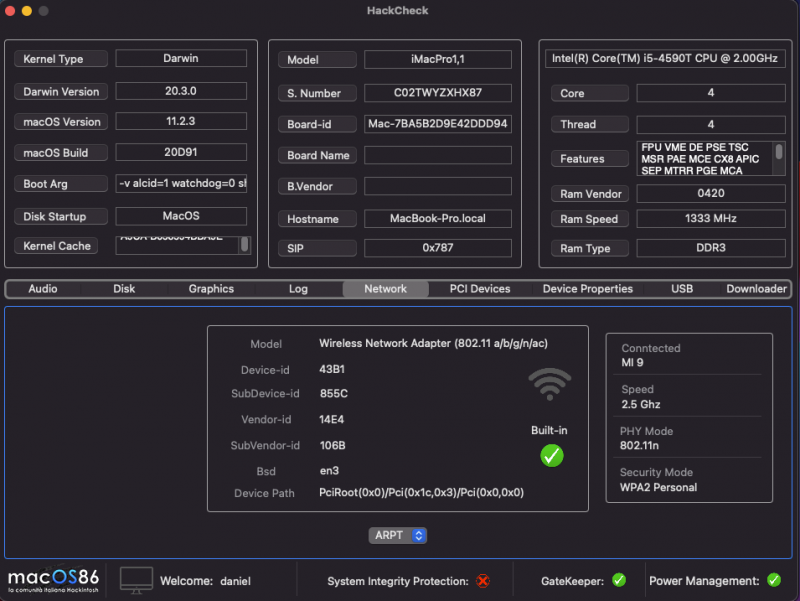Click the Darwin Version label button

61,91
